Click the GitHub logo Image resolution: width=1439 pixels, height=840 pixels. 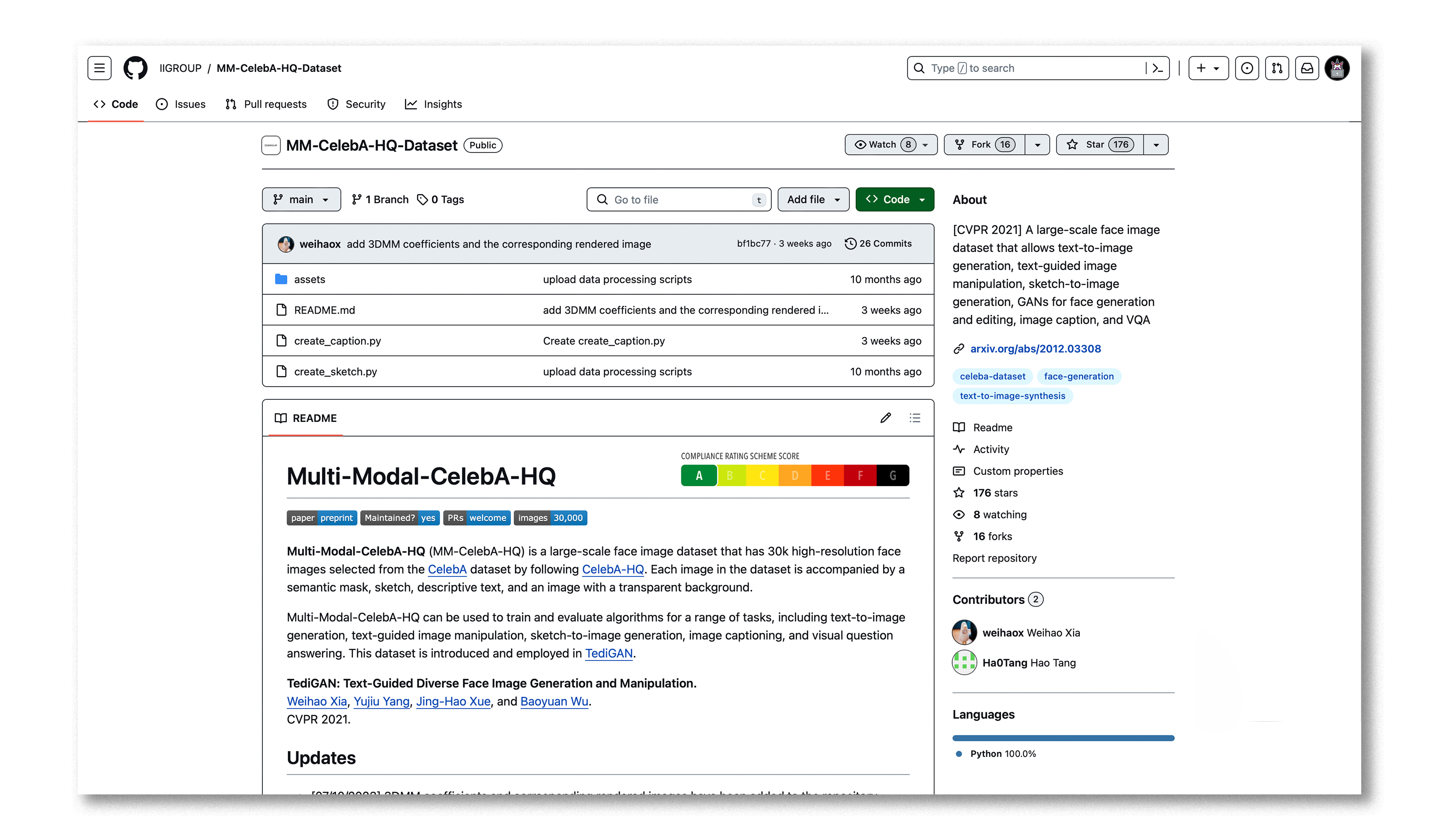(135, 68)
